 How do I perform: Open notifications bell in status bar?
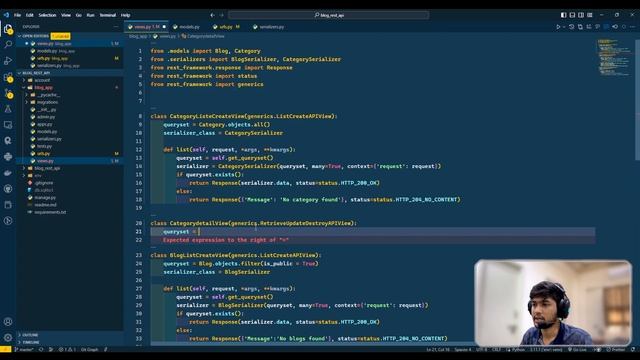(633, 349)
